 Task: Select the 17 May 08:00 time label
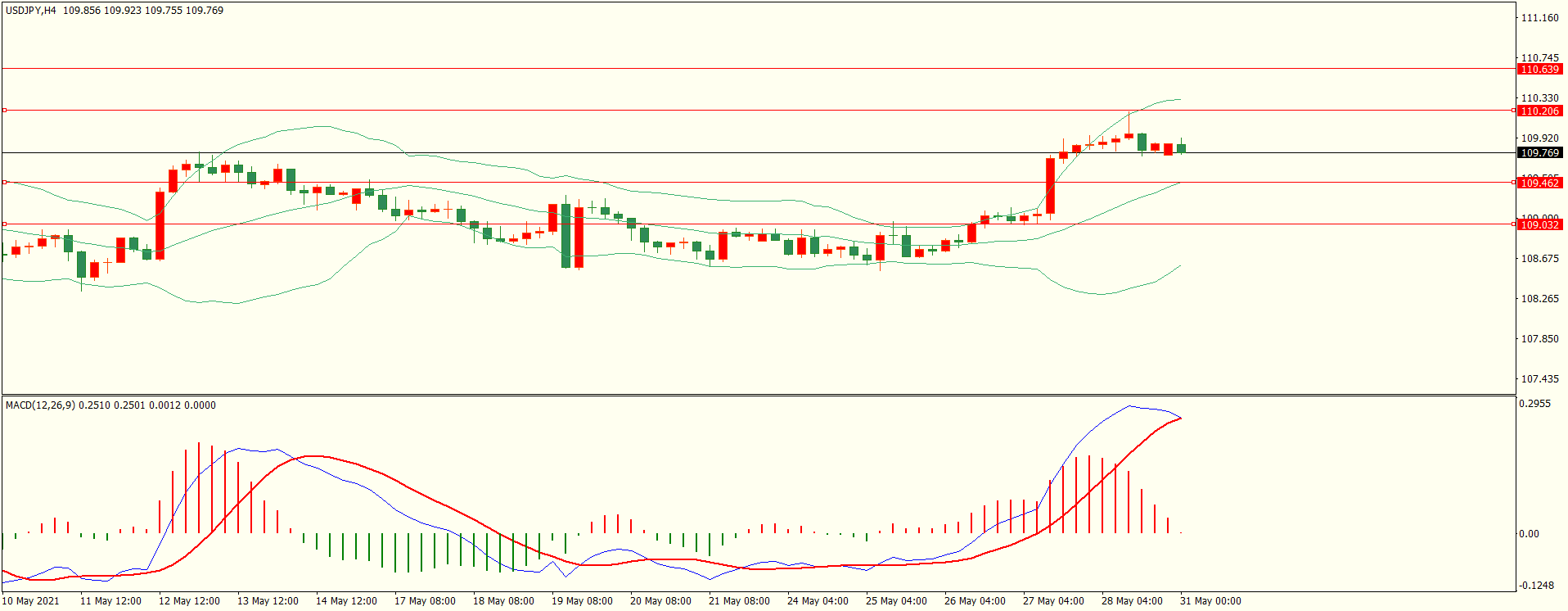(x=425, y=601)
